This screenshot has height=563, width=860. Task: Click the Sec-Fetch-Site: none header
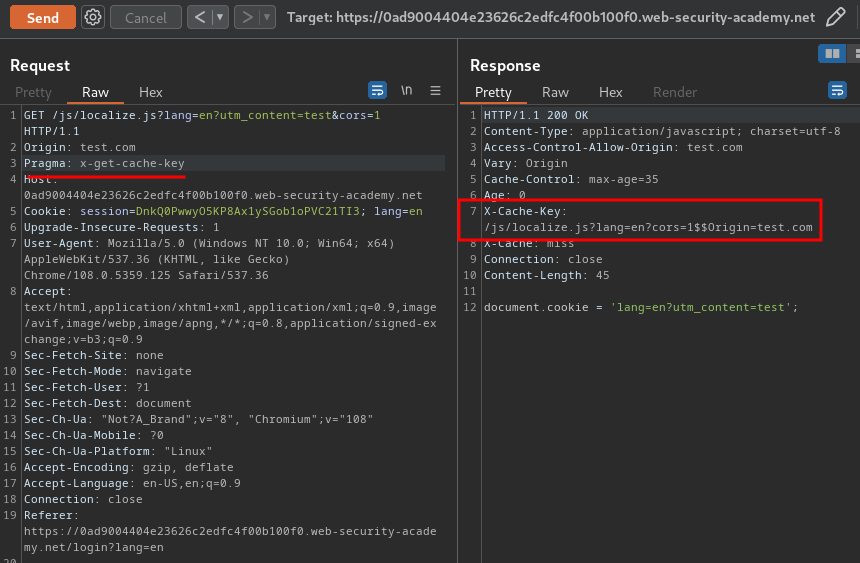93,356
